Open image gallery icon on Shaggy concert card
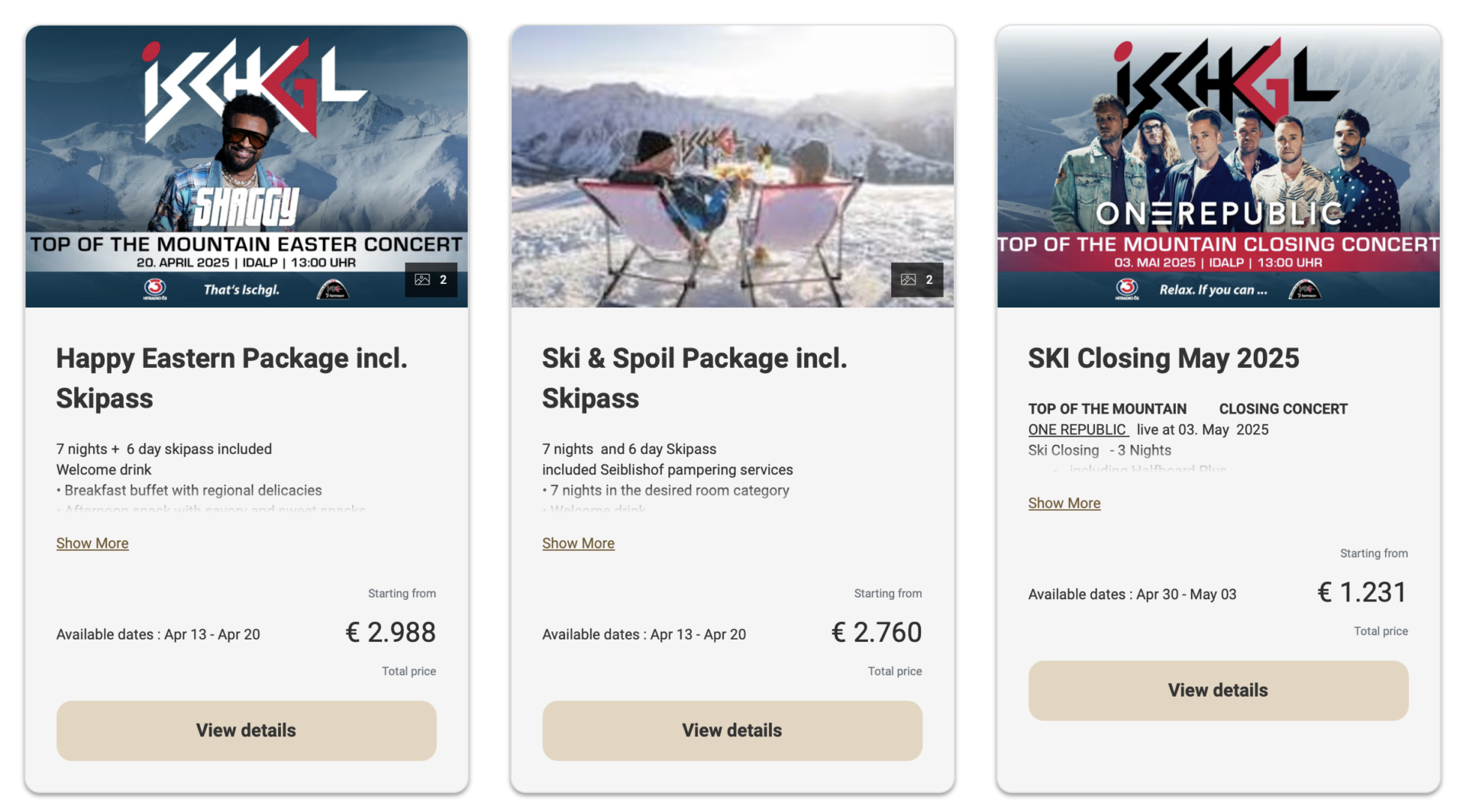 [431, 280]
